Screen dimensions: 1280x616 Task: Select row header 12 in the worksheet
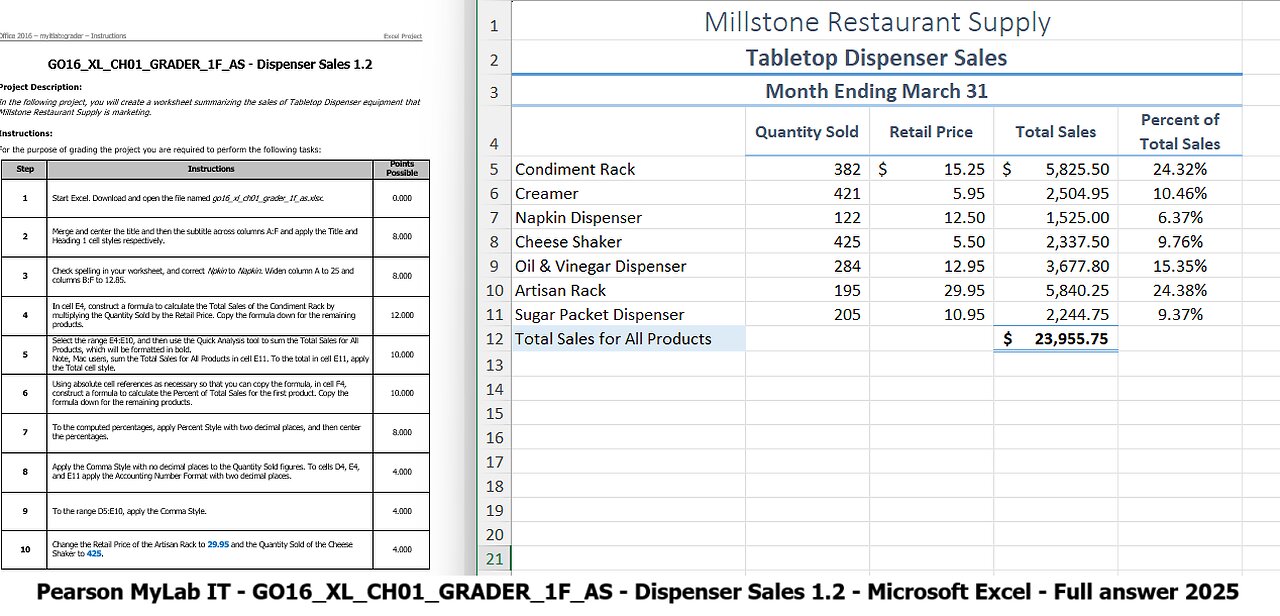pyautogui.click(x=495, y=338)
